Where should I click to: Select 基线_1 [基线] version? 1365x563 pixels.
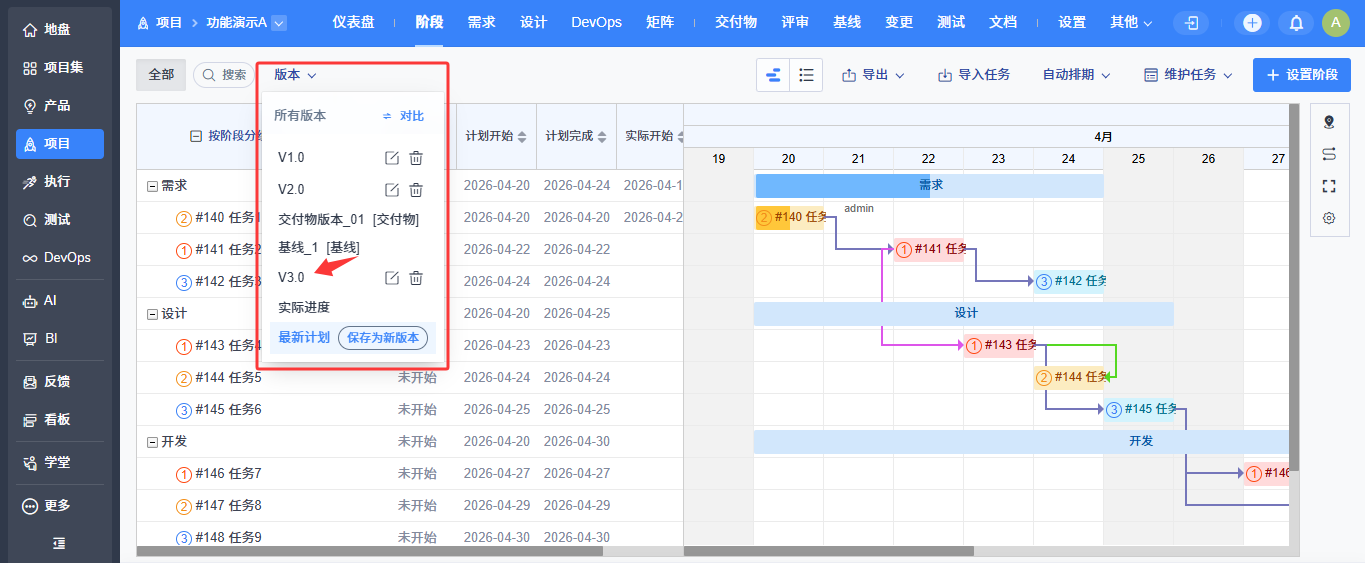319,248
